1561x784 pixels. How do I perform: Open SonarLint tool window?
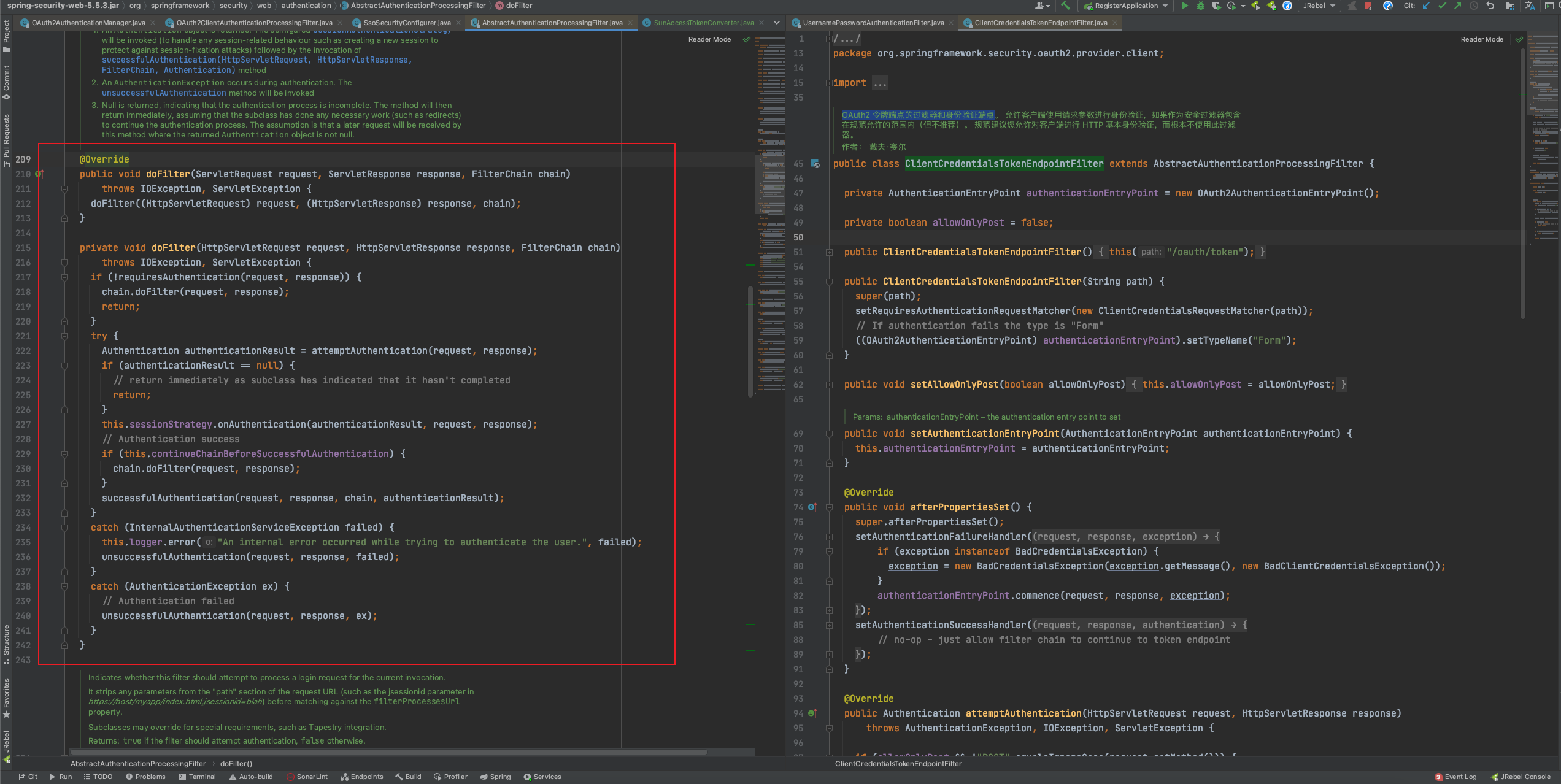coord(307,777)
